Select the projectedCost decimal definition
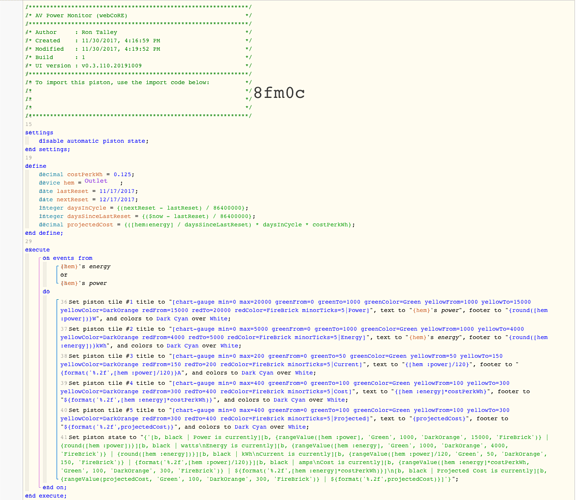The width and height of the screenshot is (579, 500). (x=197, y=225)
